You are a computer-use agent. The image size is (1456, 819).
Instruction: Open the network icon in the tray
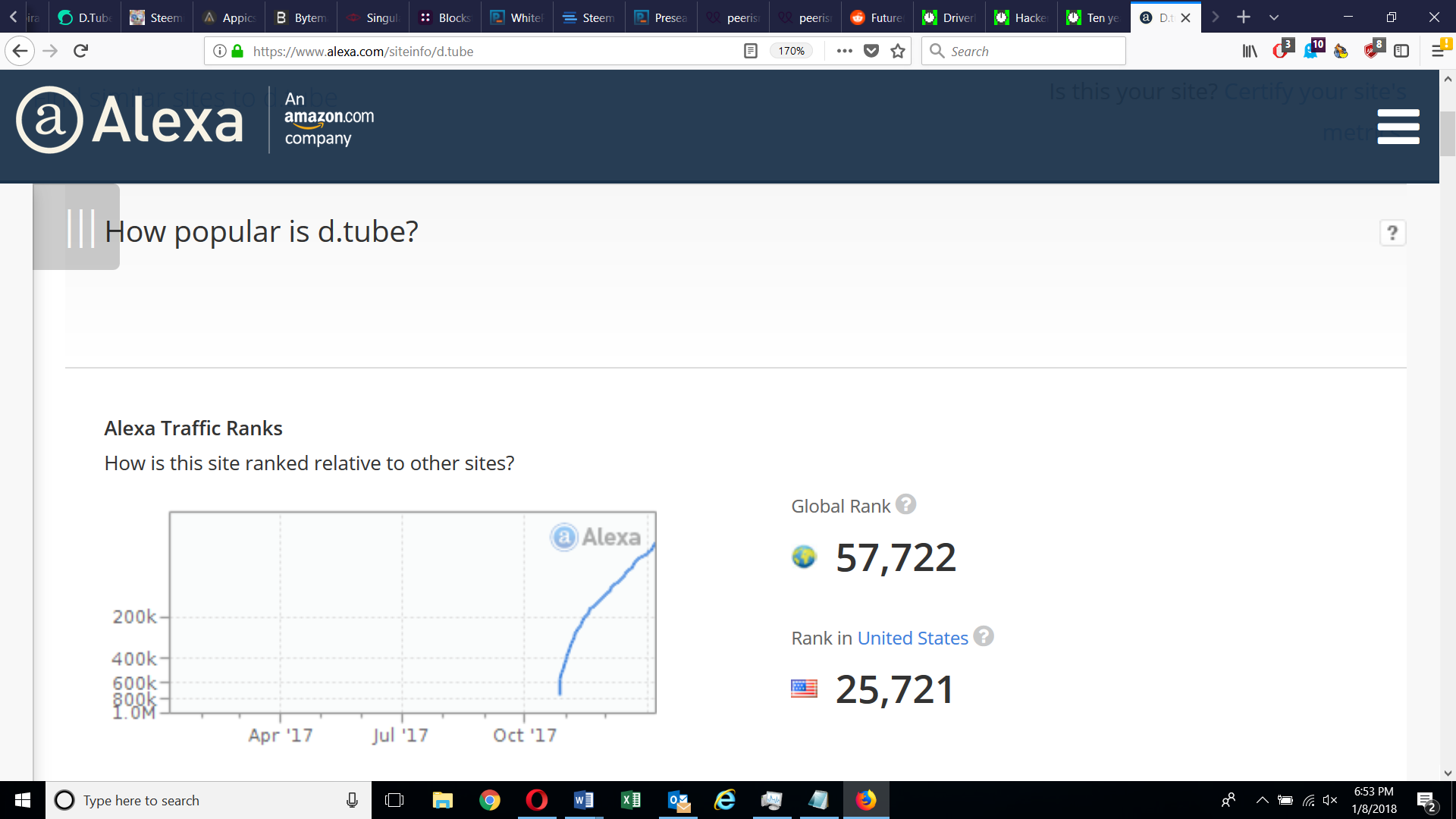pyautogui.click(x=1308, y=800)
